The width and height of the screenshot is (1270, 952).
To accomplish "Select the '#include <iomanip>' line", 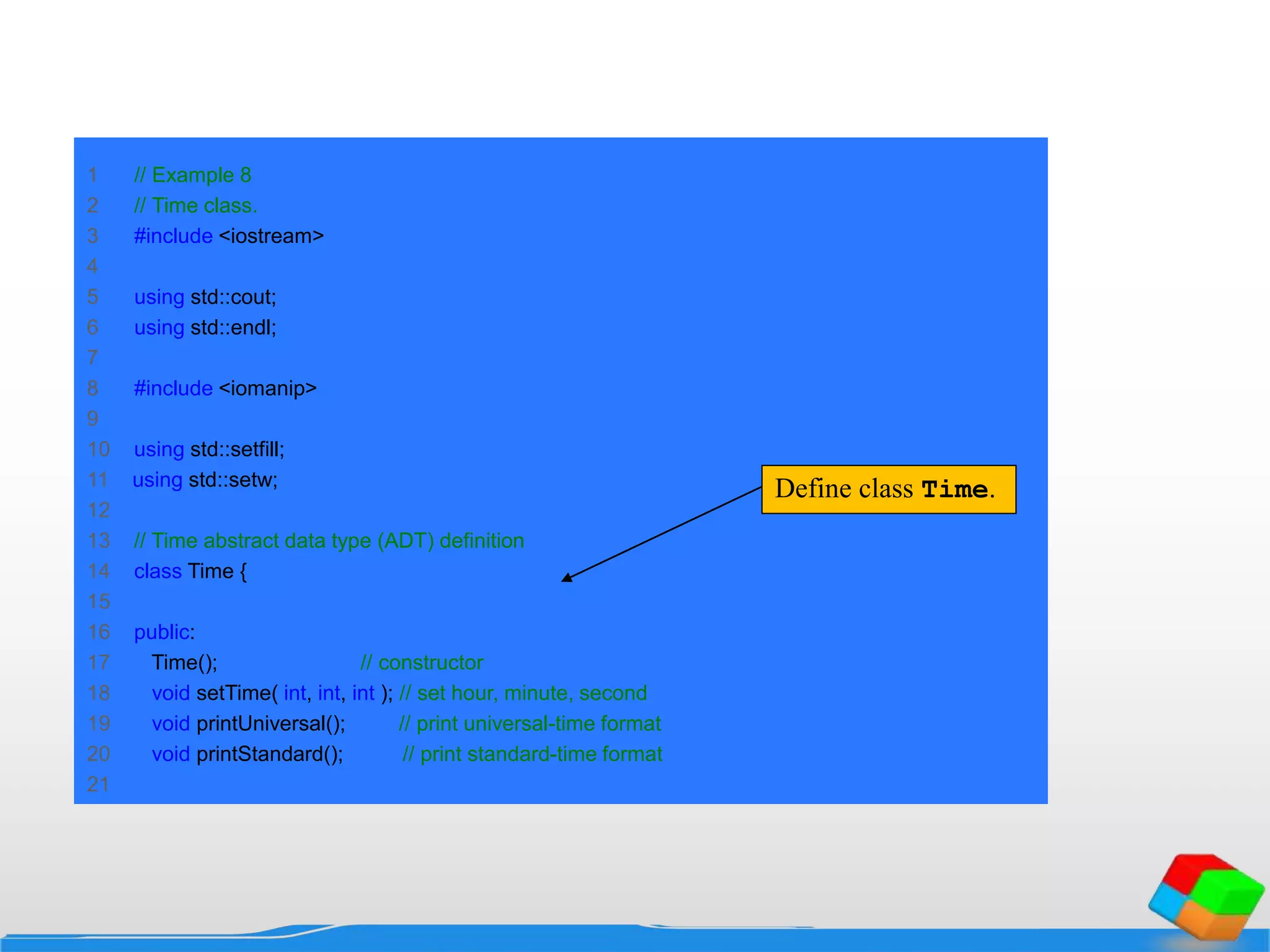I will point(225,389).
